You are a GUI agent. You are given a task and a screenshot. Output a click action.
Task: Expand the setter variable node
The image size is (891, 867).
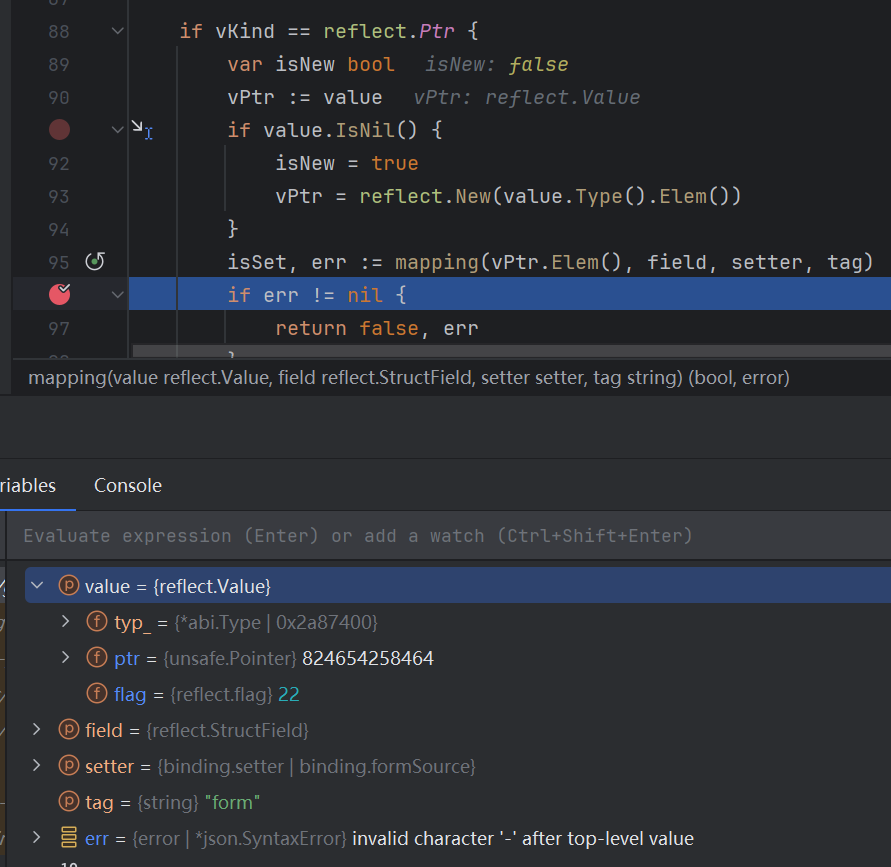37,766
